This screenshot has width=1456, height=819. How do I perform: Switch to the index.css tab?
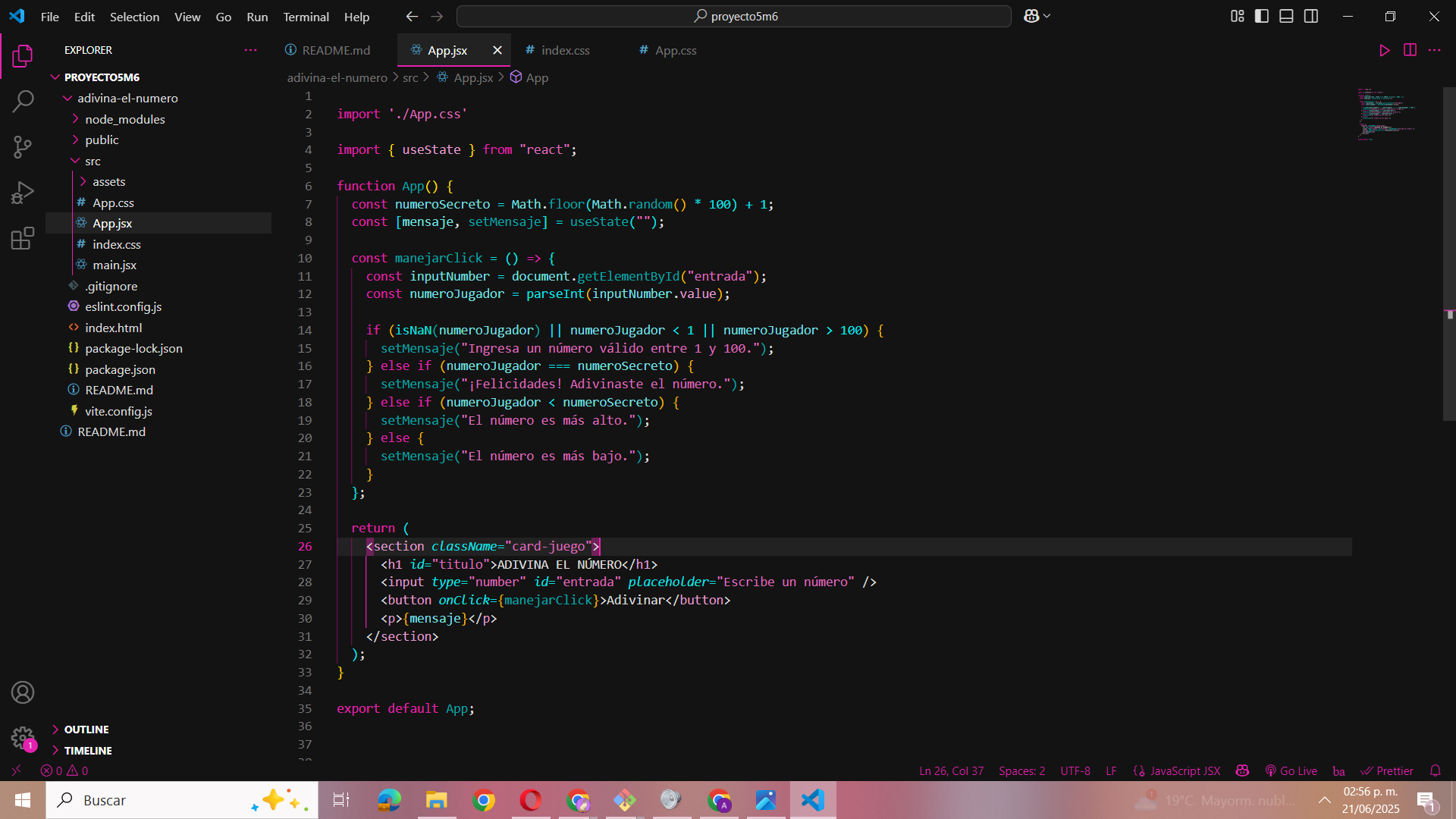(x=565, y=50)
